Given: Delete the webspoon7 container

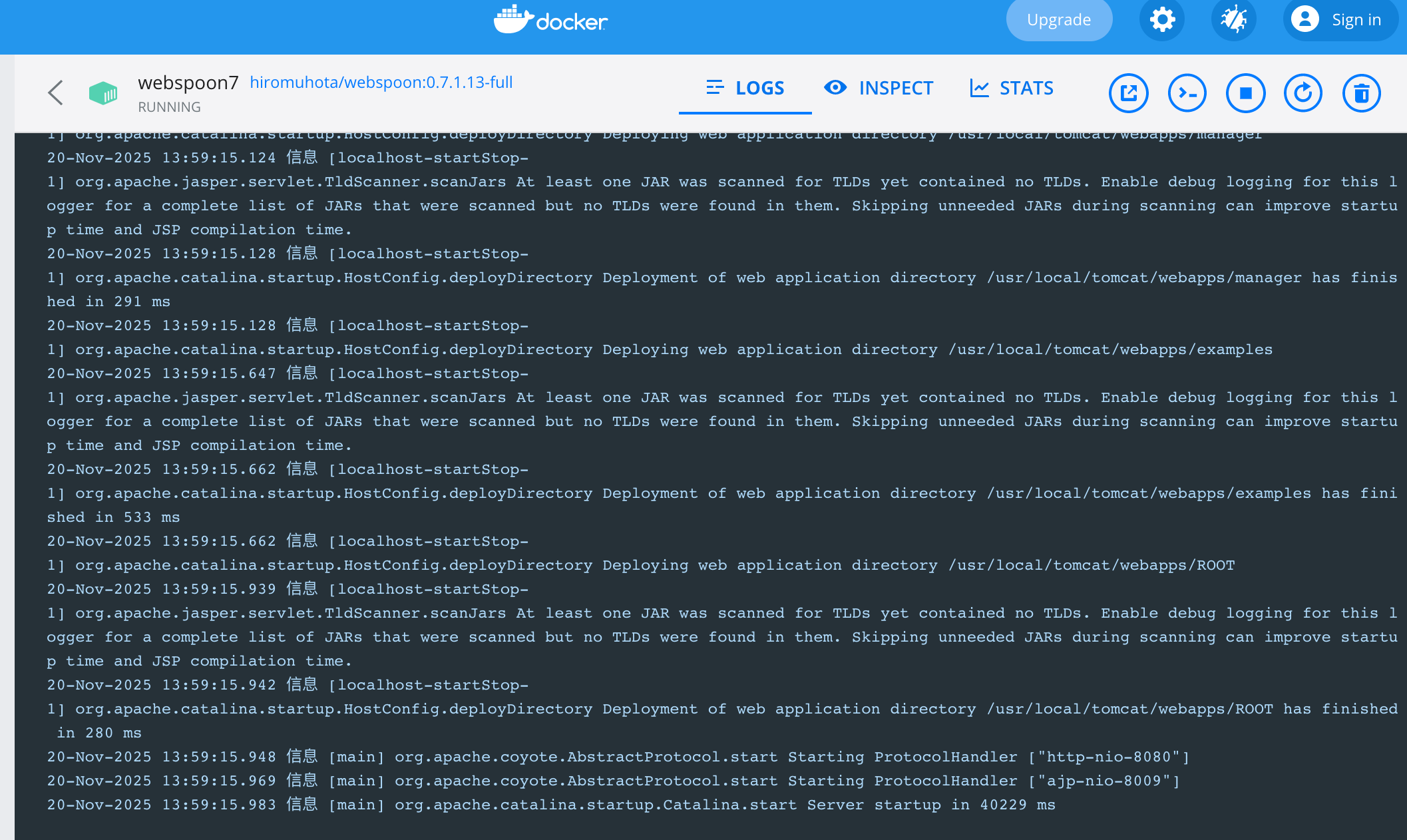Looking at the screenshot, I should 1361,93.
